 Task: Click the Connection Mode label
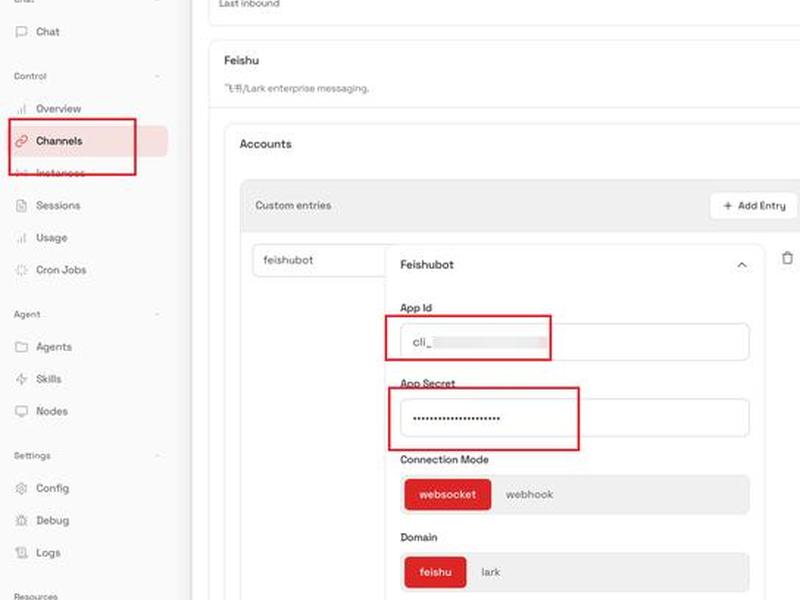click(444, 460)
